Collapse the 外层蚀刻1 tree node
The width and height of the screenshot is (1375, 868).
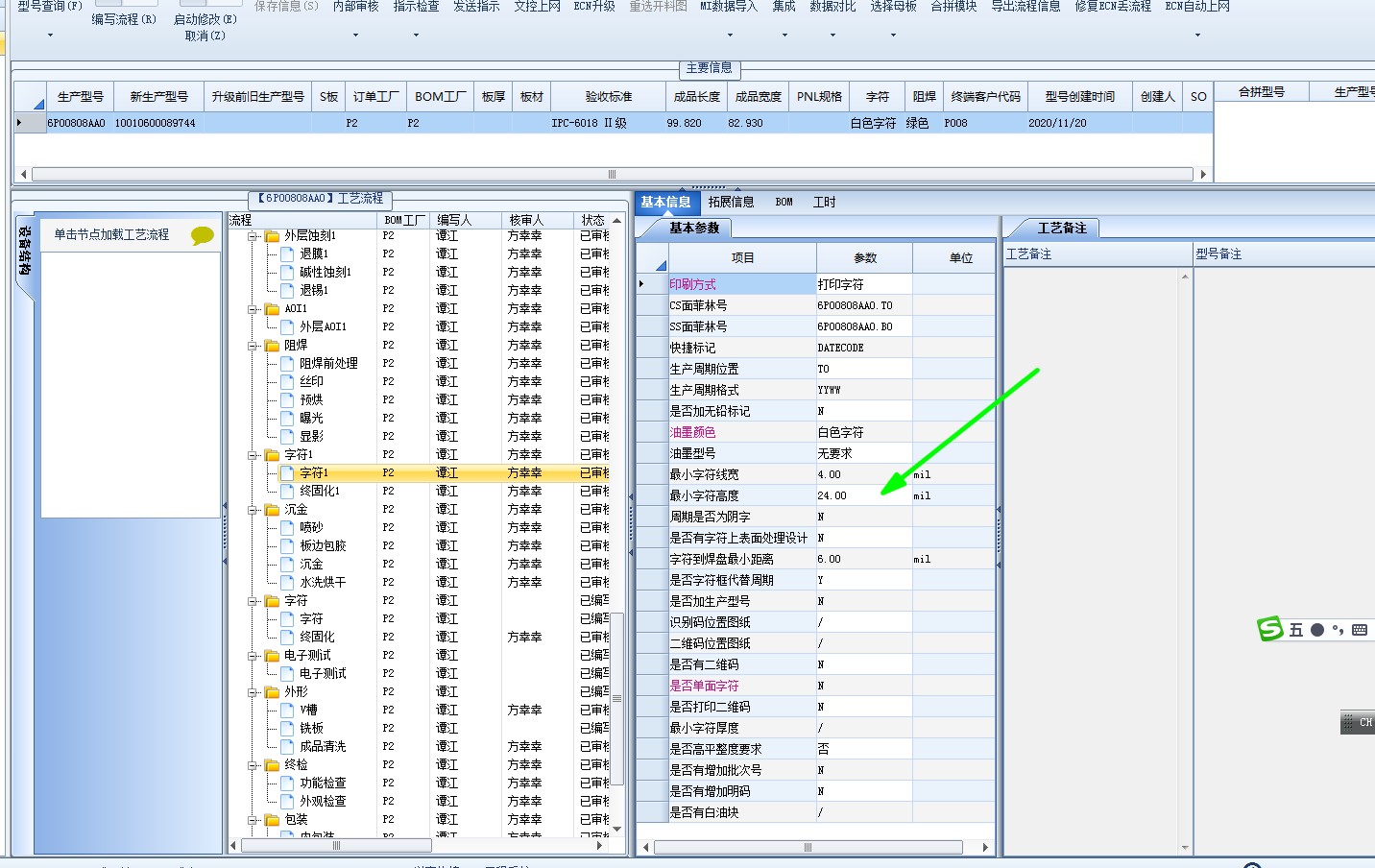(x=253, y=236)
